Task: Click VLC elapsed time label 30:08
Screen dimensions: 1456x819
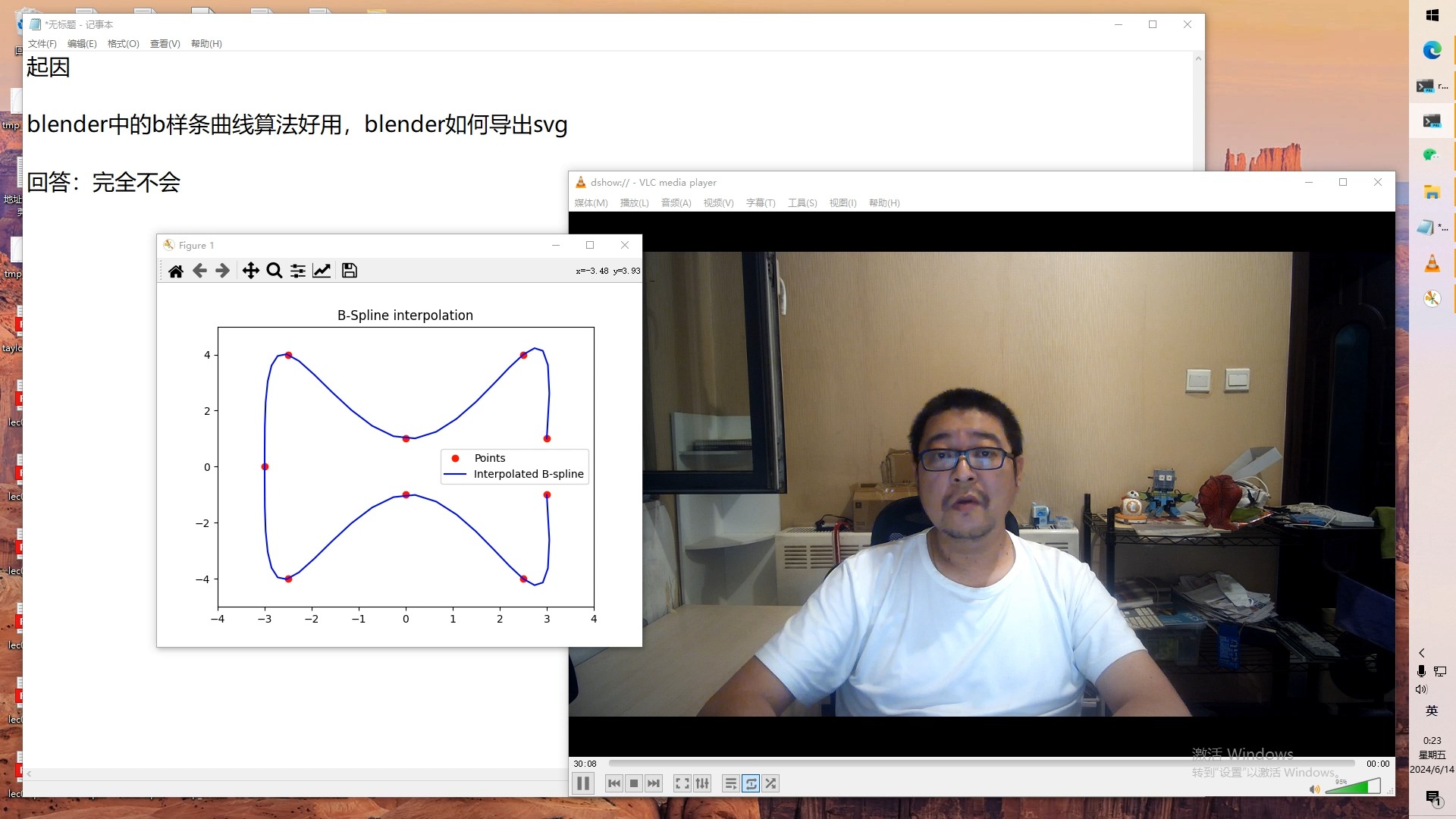Action: 585,764
